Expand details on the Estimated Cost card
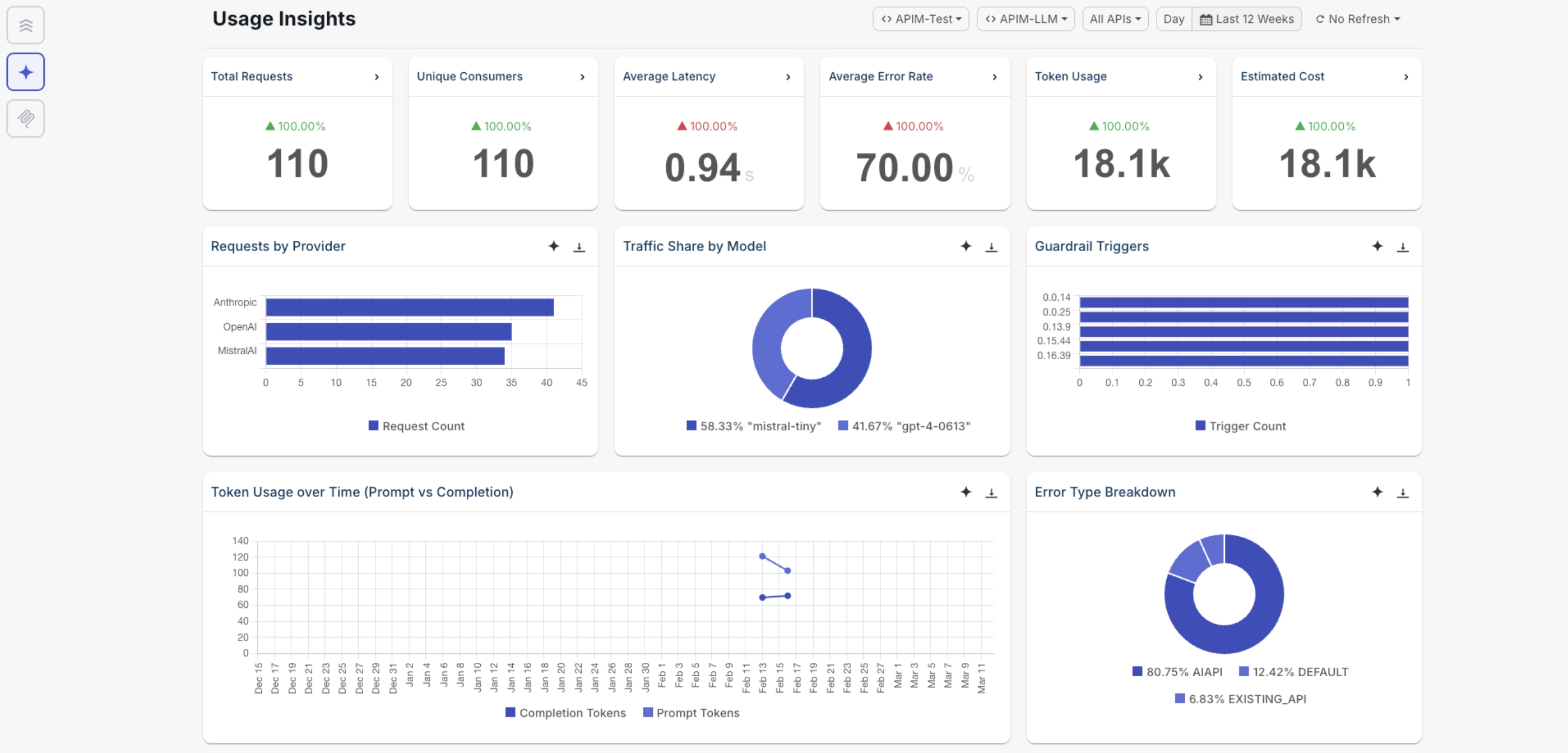Screen dimensions: 1568x753 tap(1406, 77)
